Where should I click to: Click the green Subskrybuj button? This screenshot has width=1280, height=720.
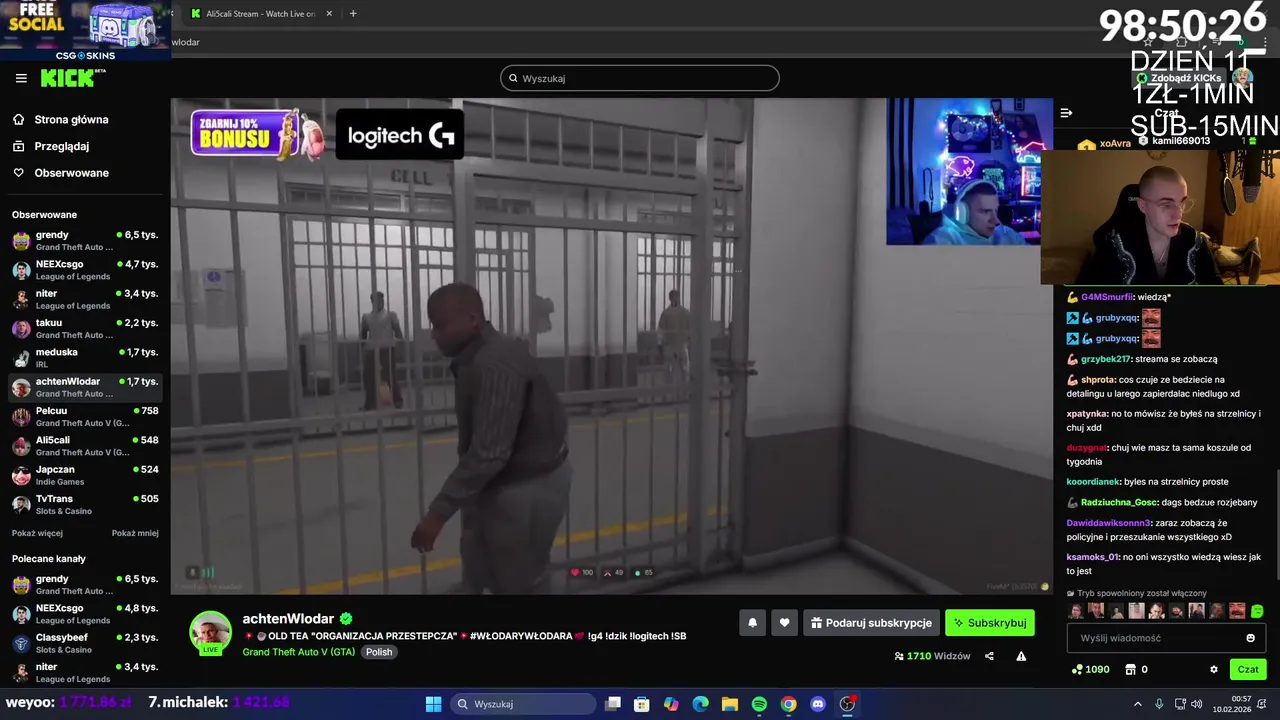tap(990, 623)
